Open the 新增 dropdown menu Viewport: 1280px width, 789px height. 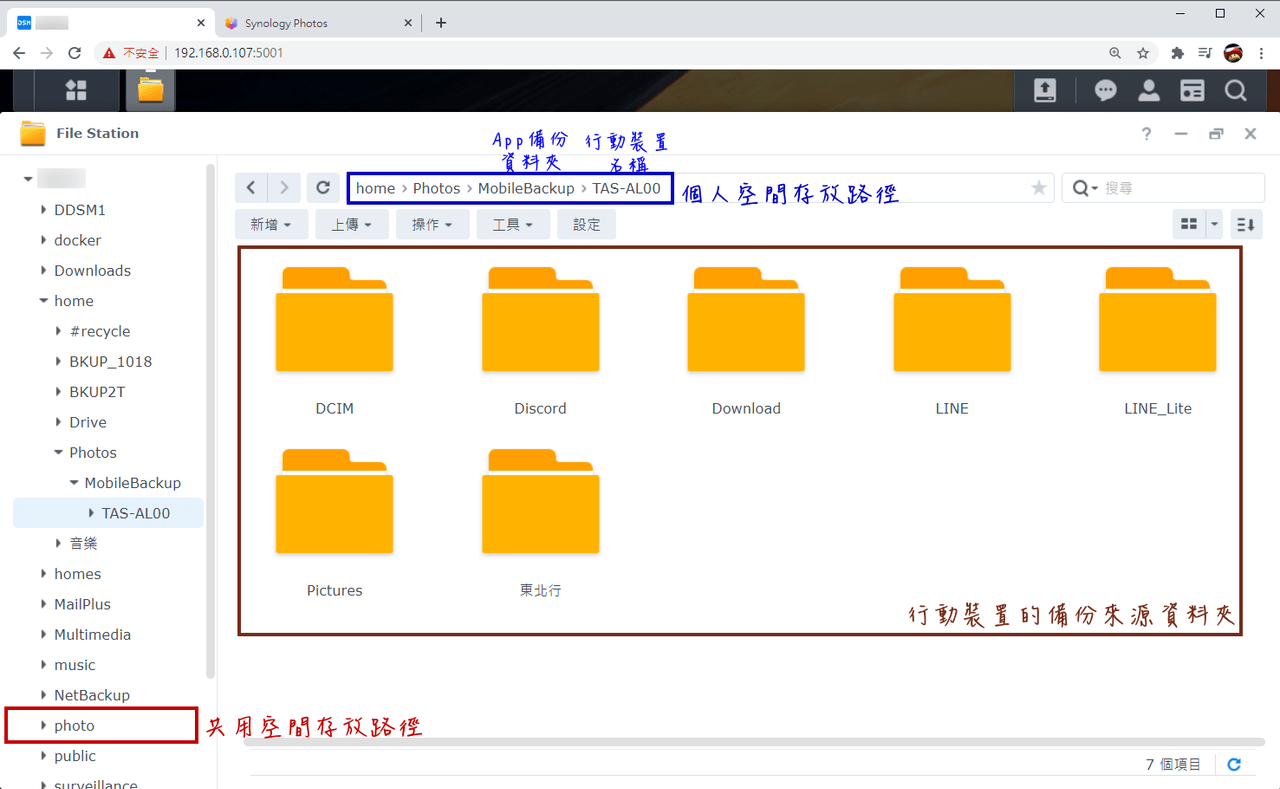[270, 224]
